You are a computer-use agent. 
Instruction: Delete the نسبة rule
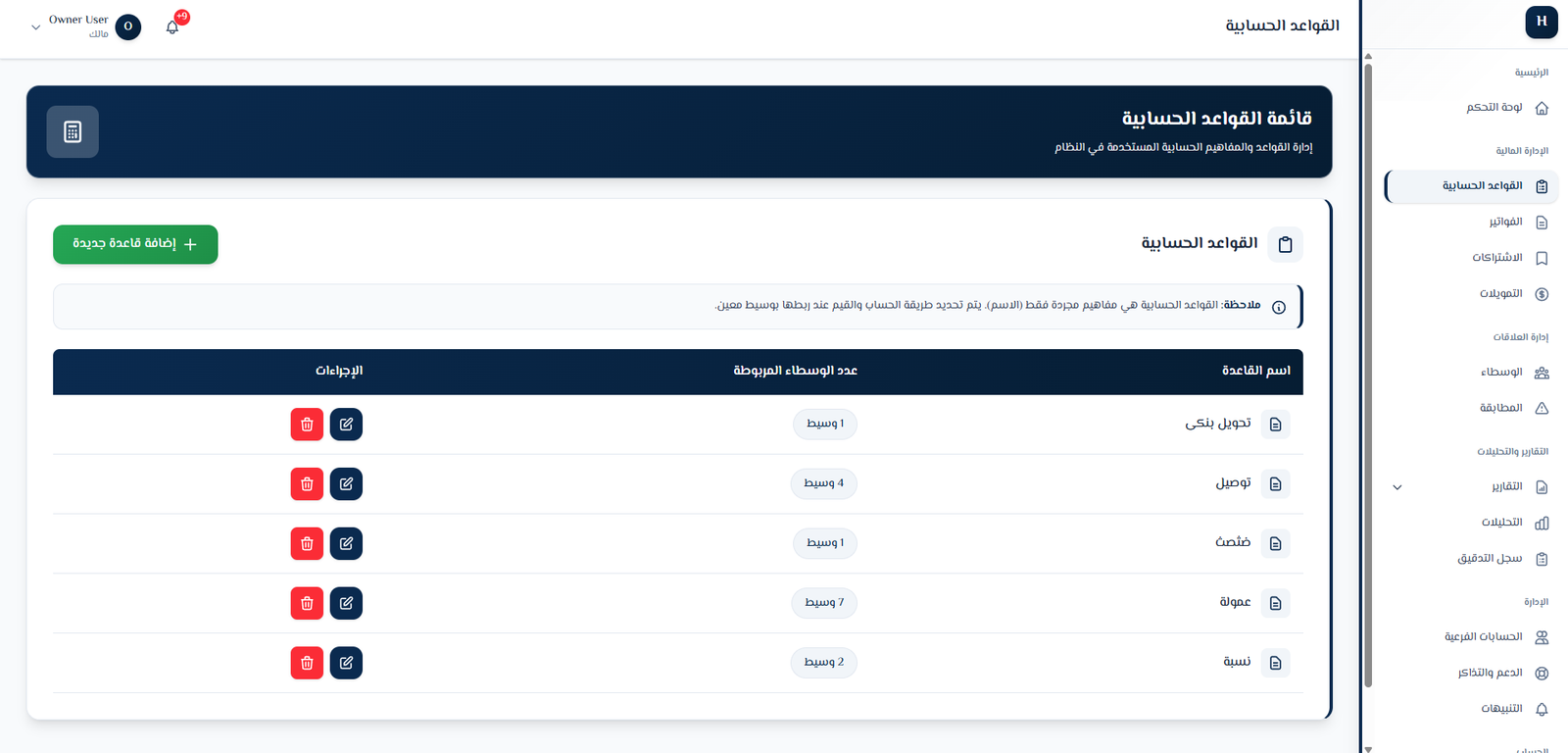coord(307,663)
